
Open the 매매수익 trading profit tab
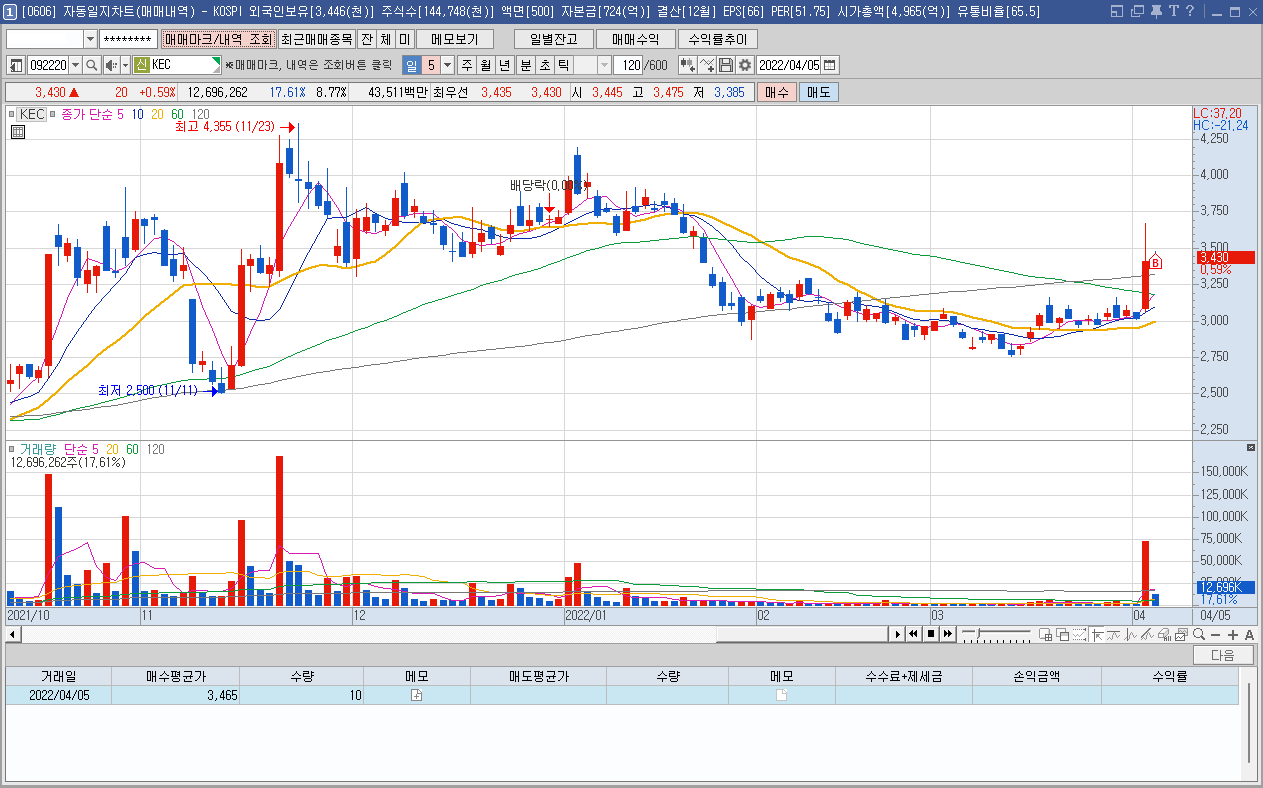(x=635, y=39)
